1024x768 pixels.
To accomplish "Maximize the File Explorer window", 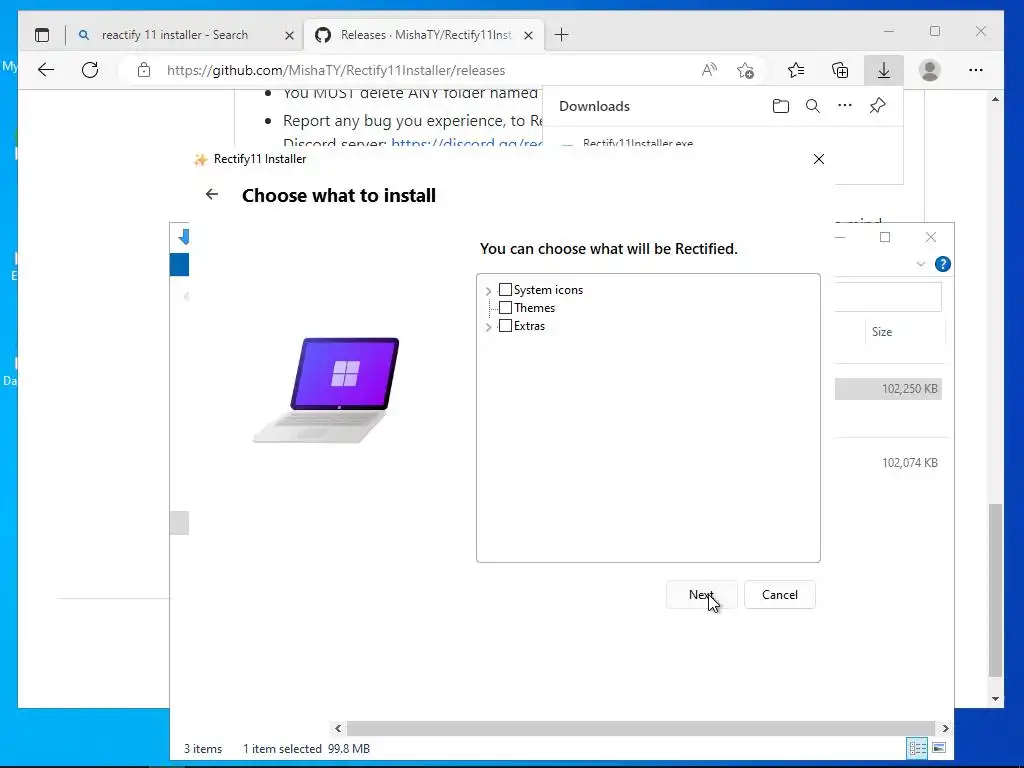I will click(x=885, y=237).
